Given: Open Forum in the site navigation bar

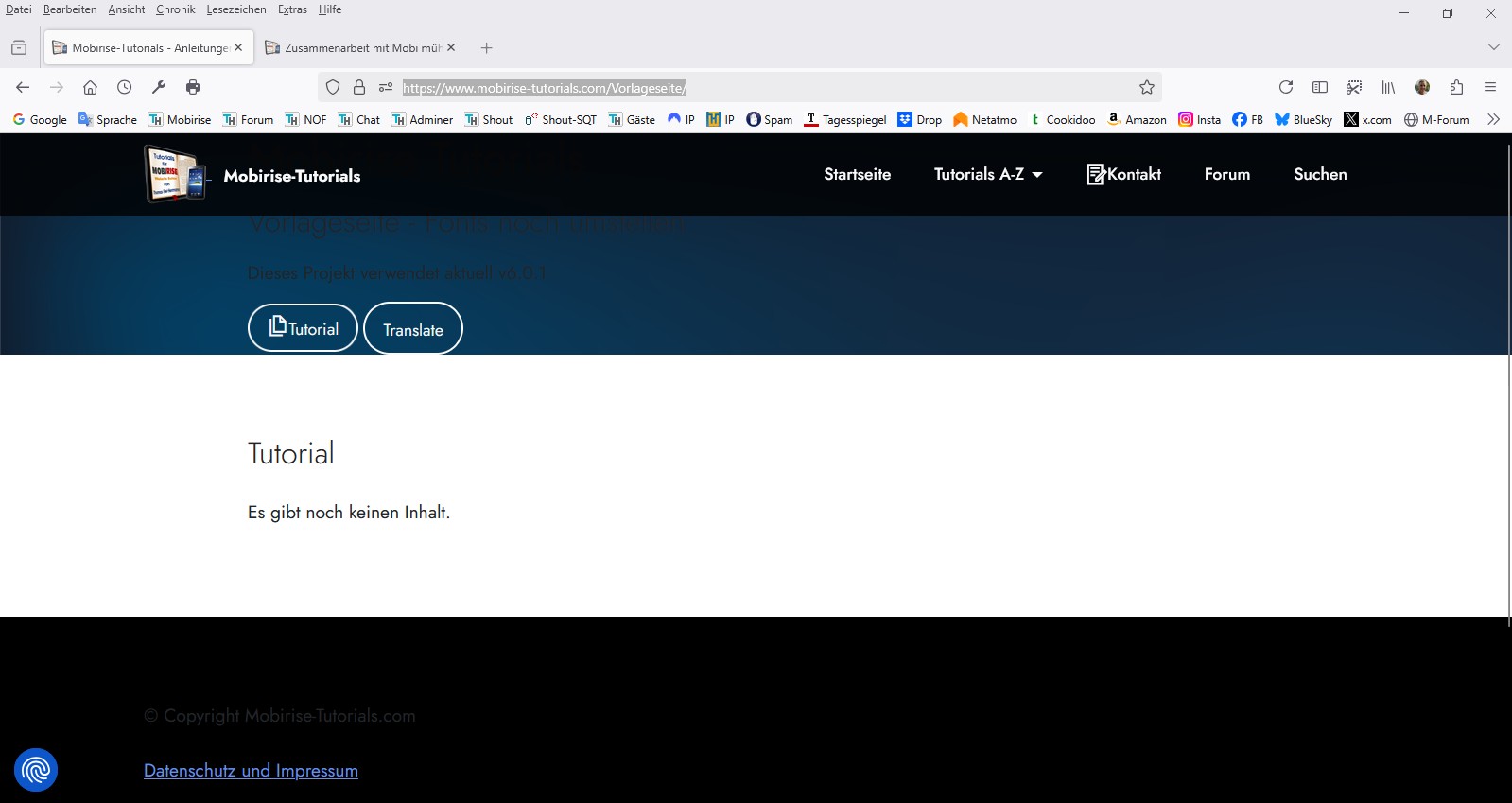Looking at the screenshot, I should coord(1227,174).
